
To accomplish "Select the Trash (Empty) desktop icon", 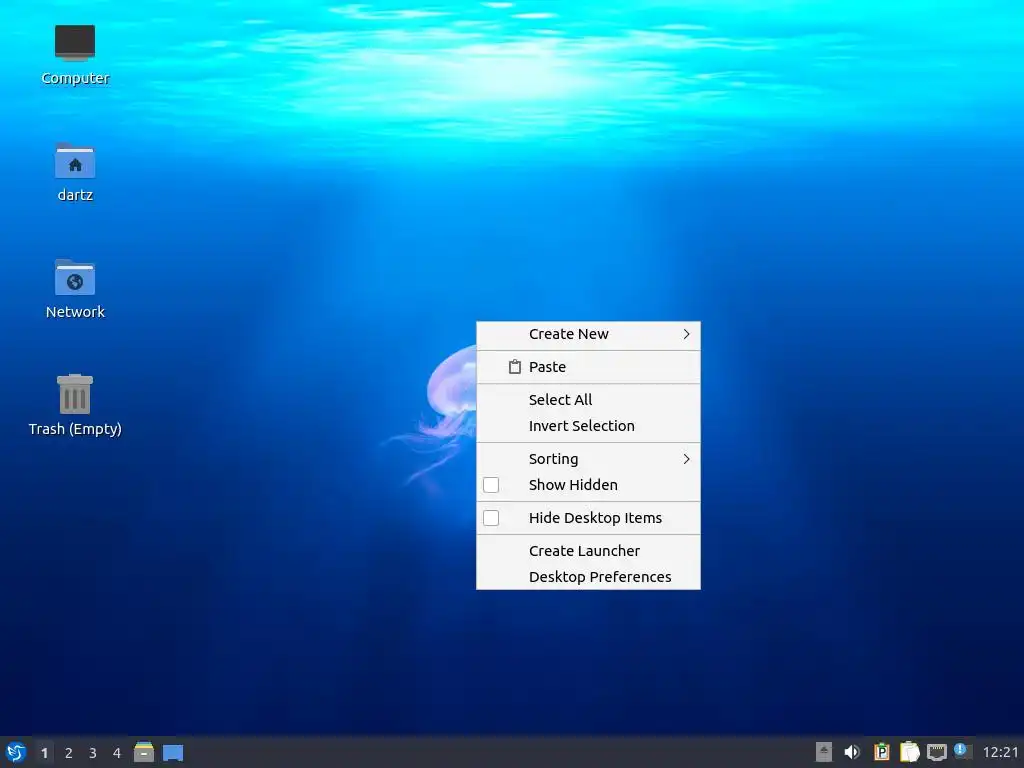I will point(74,394).
